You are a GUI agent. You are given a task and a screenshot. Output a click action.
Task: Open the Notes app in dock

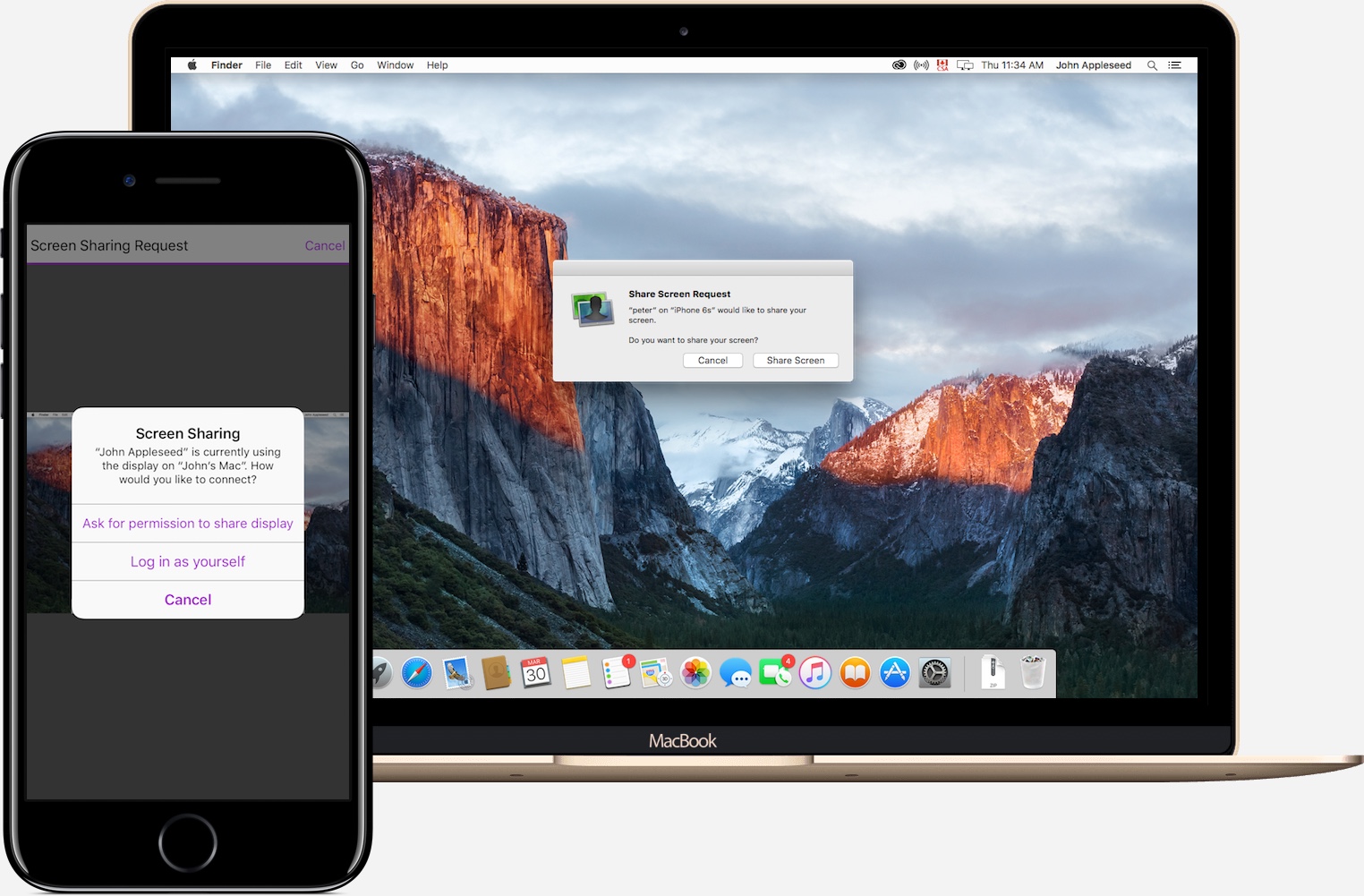(576, 673)
